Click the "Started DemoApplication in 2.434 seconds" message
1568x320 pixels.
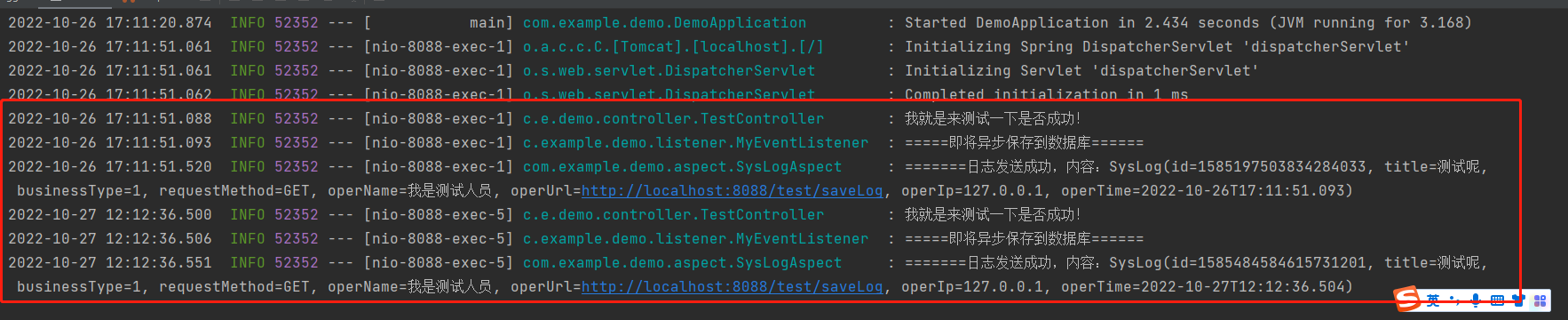pyautogui.click(x=1081, y=22)
